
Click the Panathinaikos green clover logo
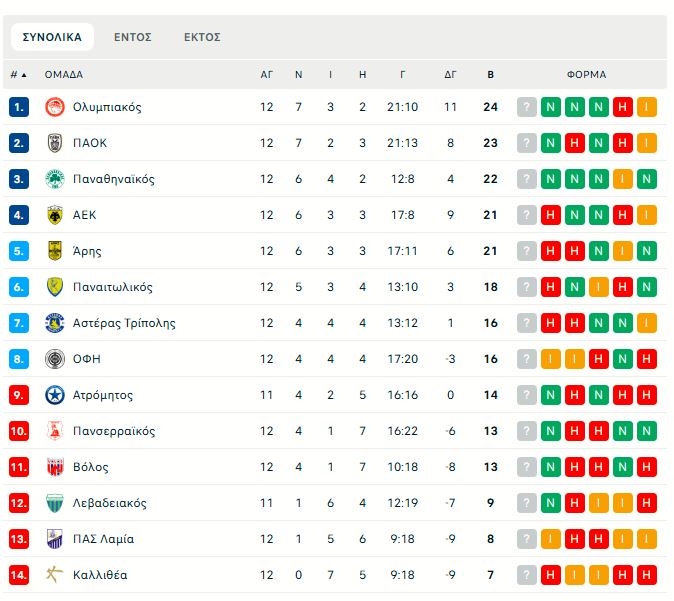(55, 179)
